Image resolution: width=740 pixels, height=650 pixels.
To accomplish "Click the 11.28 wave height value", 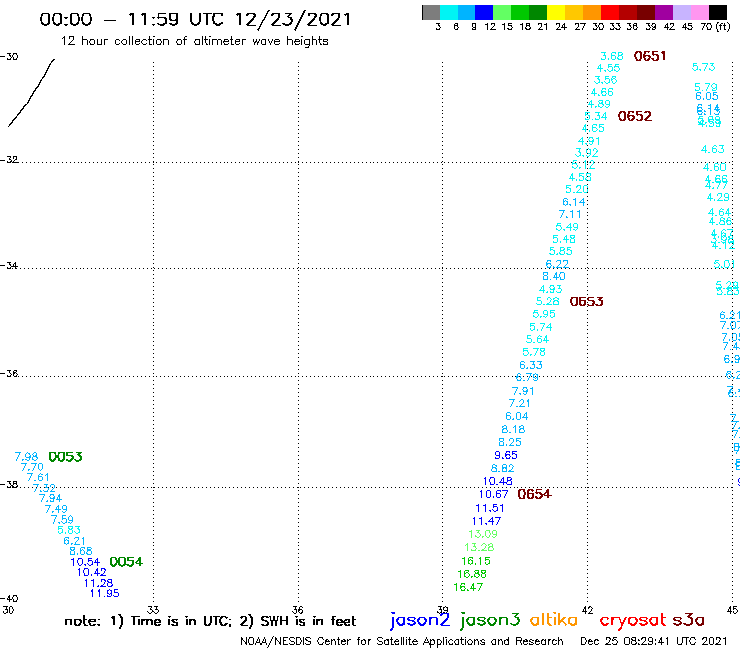I will [98, 583].
